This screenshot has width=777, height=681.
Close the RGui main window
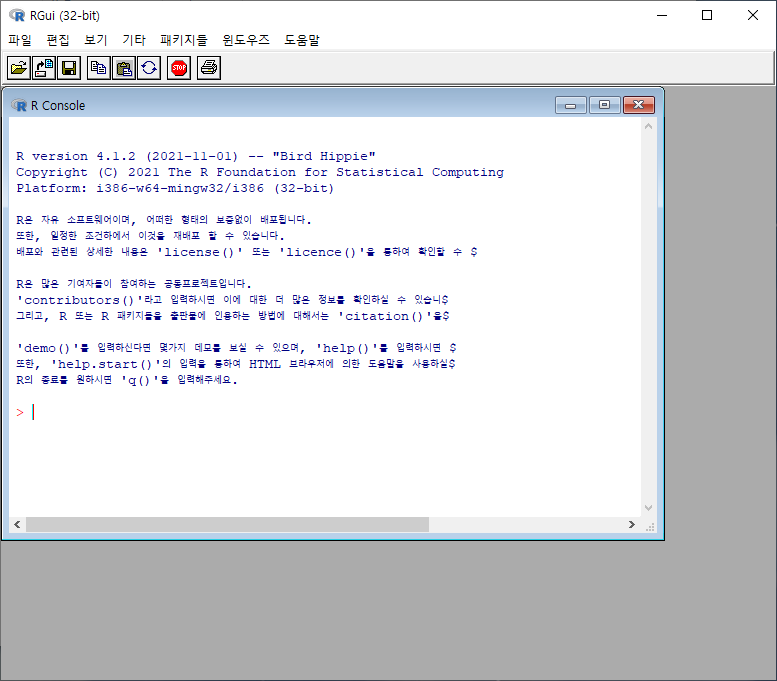point(753,15)
